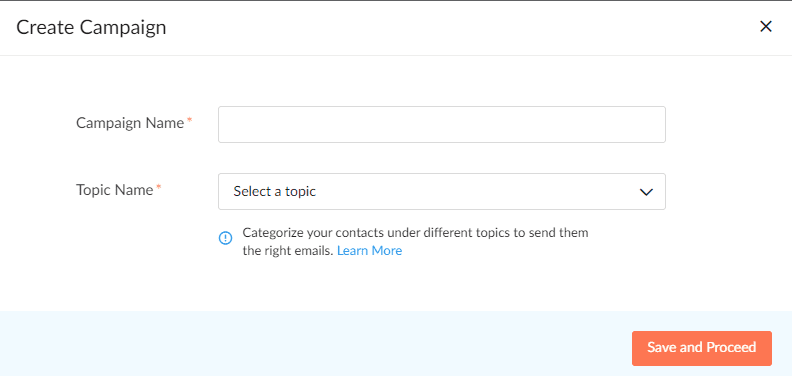Image resolution: width=792 pixels, height=376 pixels.
Task: Click the Save and Proceed button
Action: coord(702,348)
